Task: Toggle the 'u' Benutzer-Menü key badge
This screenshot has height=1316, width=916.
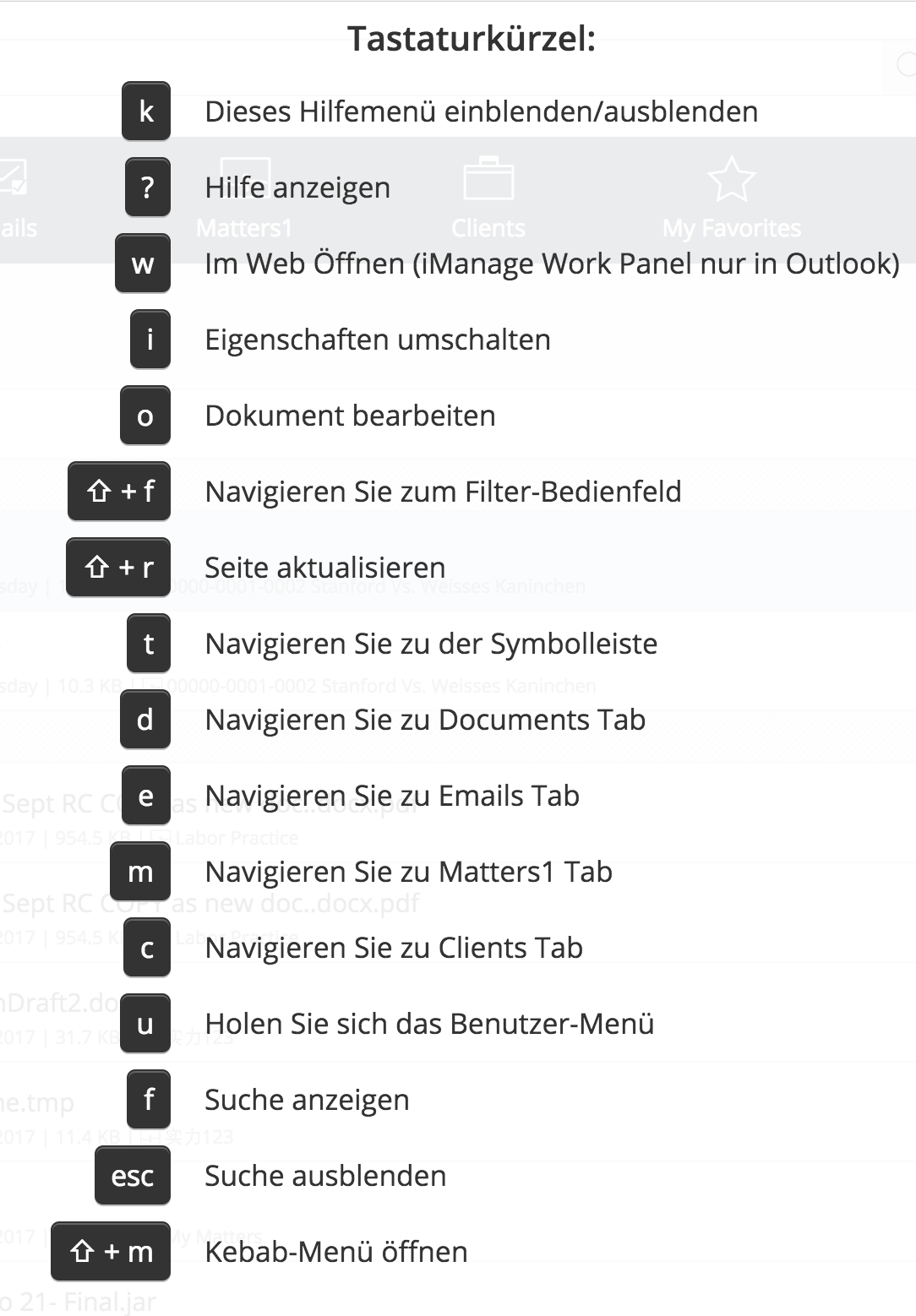Action: pyautogui.click(x=144, y=1024)
